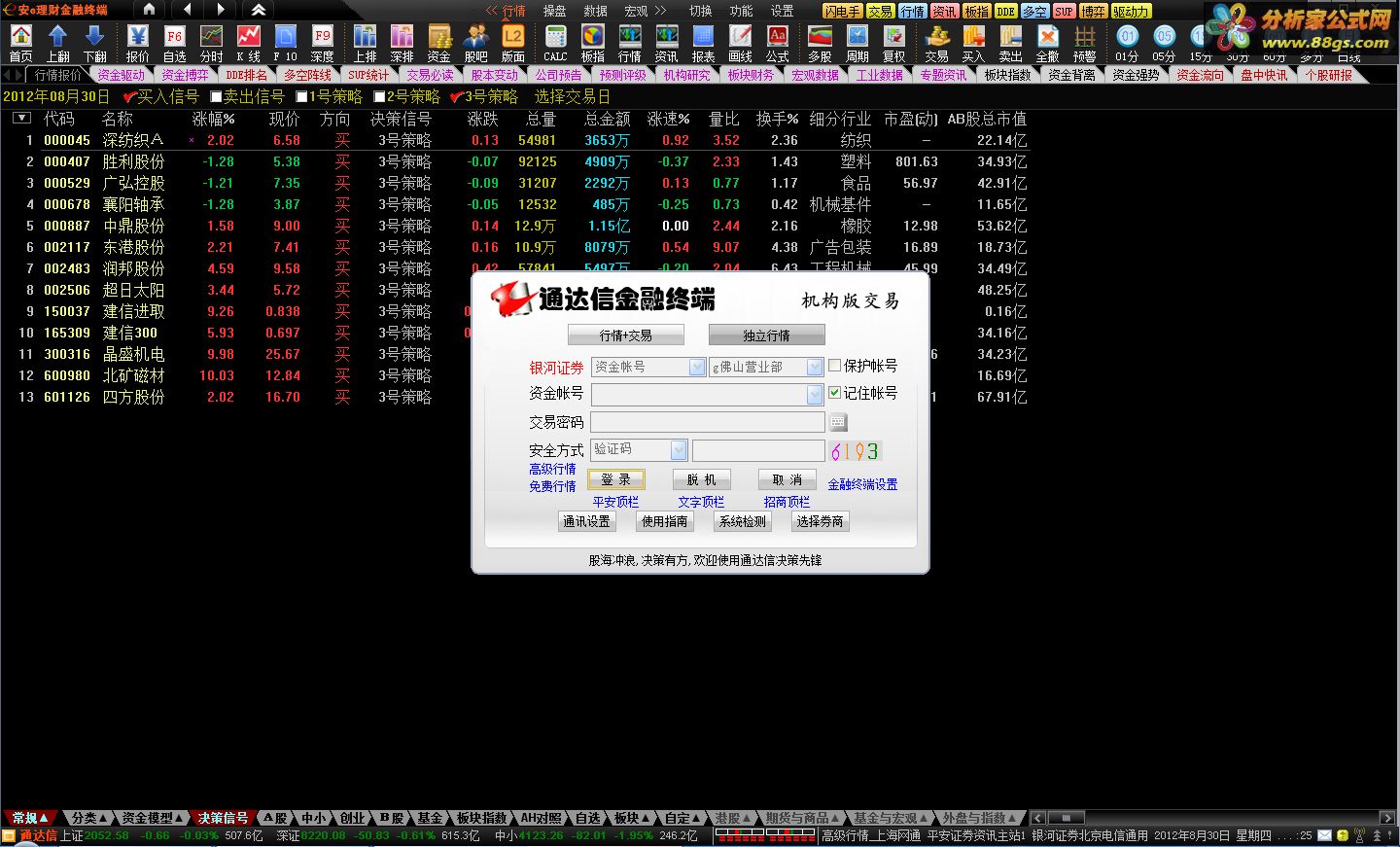Click the 上翻 page-up arrow icon

pos(57,43)
